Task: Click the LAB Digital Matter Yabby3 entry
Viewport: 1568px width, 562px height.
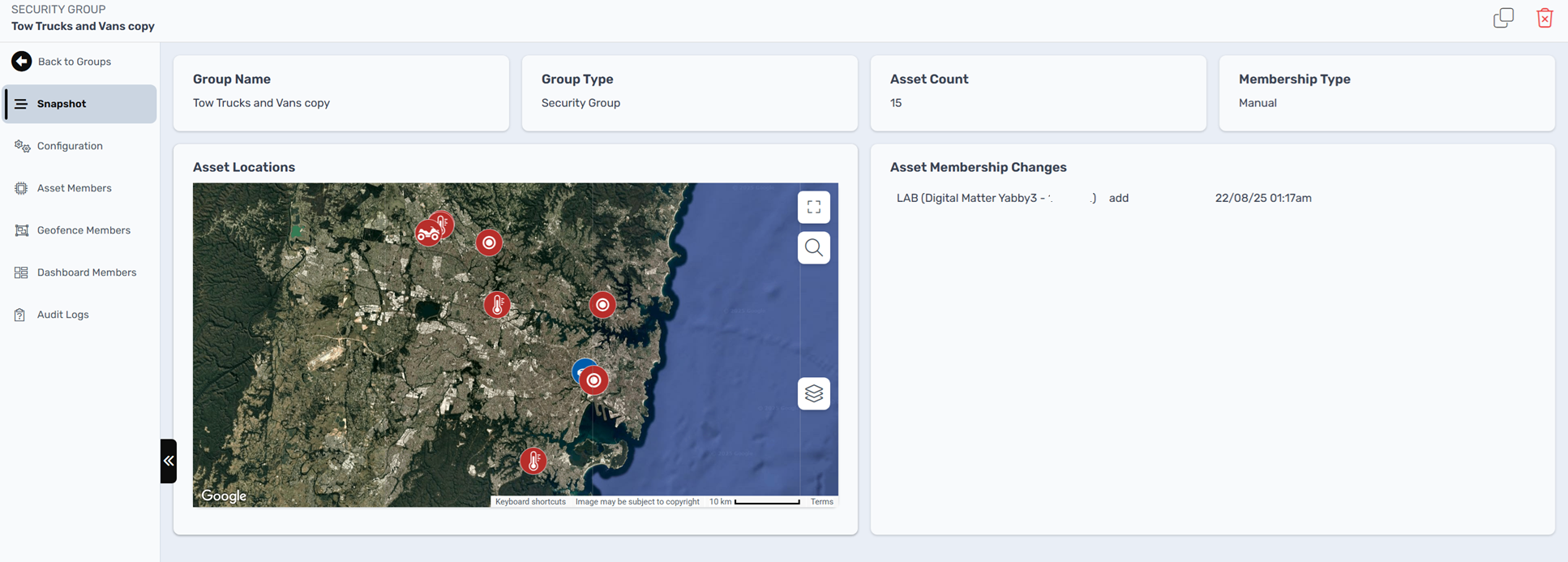Action: point(996,198)
